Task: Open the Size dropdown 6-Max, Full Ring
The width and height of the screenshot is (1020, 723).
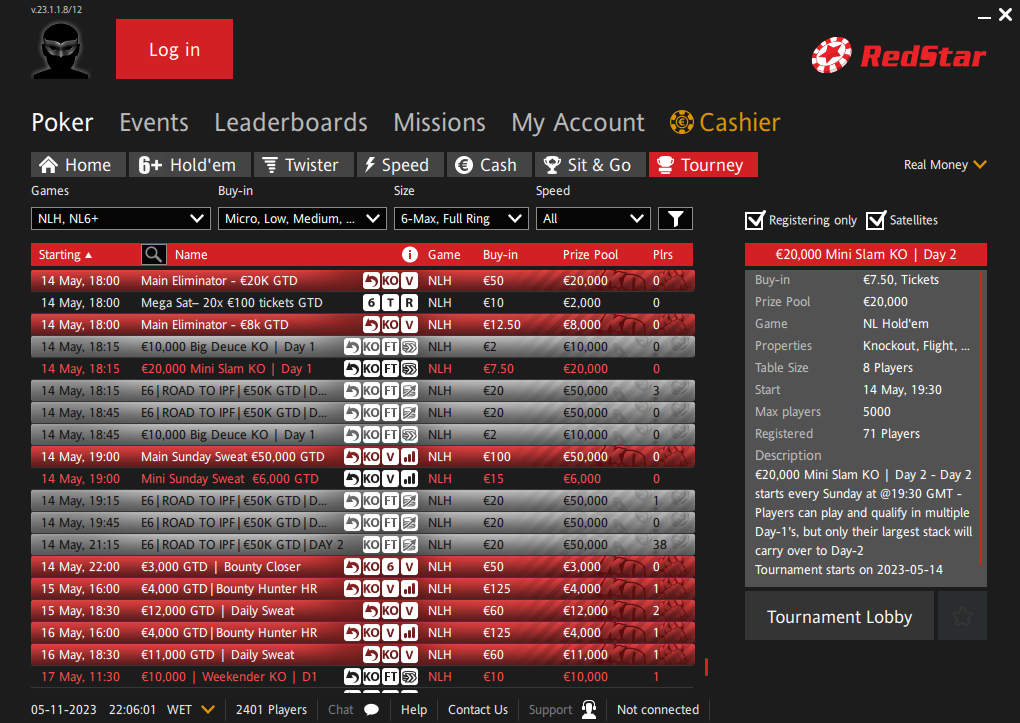Action: coord(461,219)
